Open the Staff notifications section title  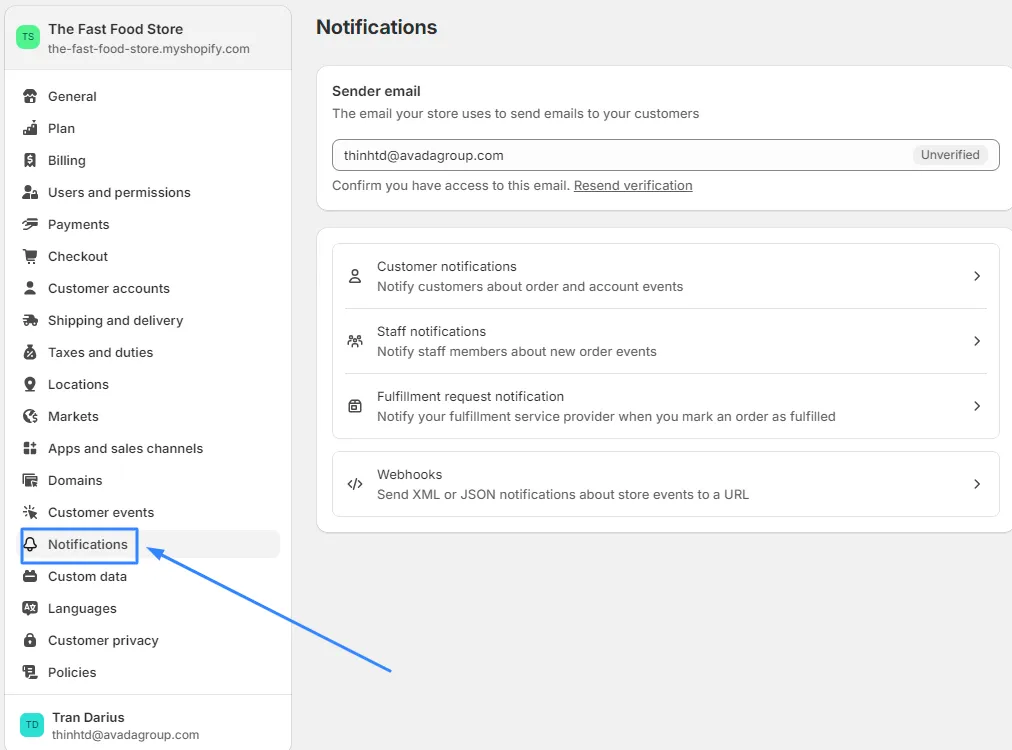pyautogui.click(x=432, y=331)
